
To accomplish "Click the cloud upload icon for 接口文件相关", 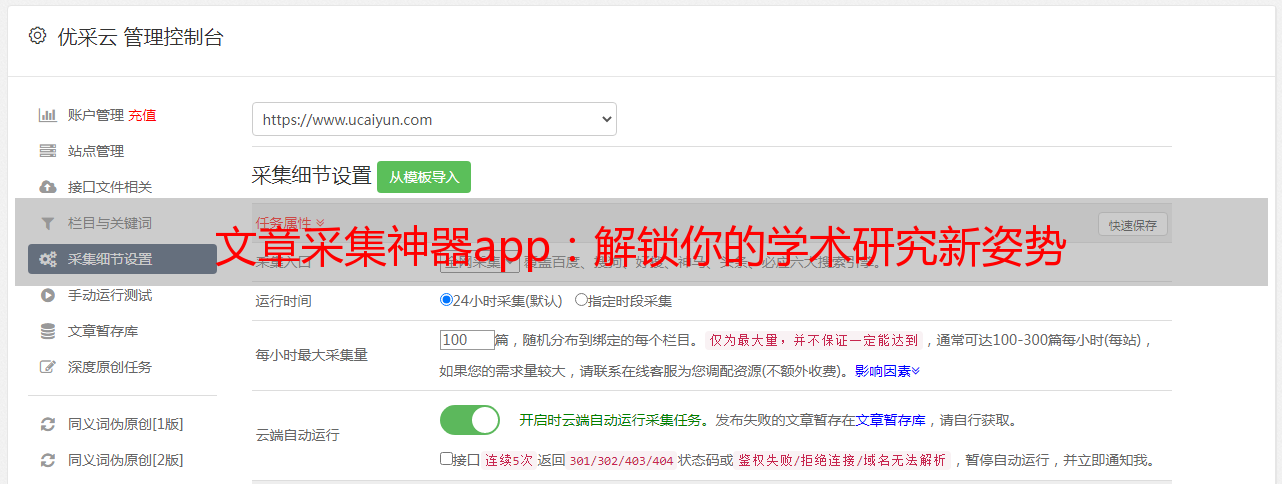I will (x=47, y=187).
